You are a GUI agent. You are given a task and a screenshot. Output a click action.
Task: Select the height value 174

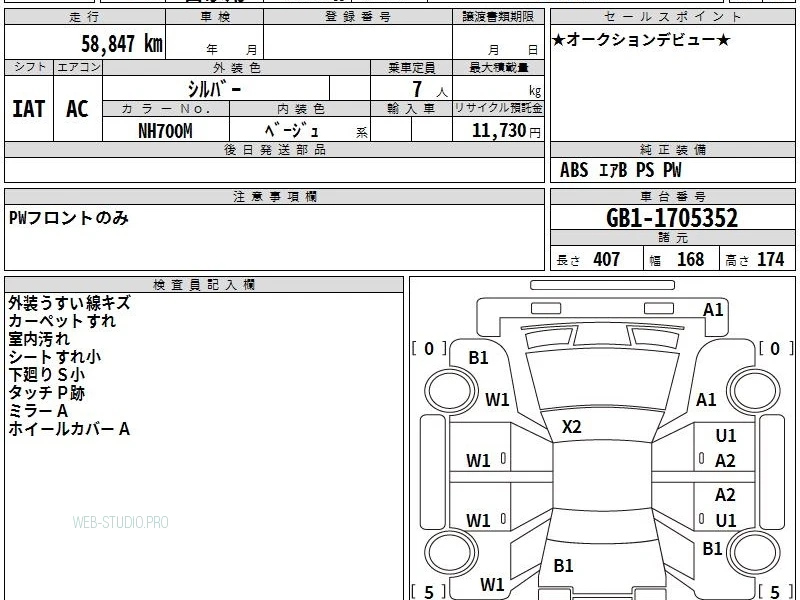[770, 260]
